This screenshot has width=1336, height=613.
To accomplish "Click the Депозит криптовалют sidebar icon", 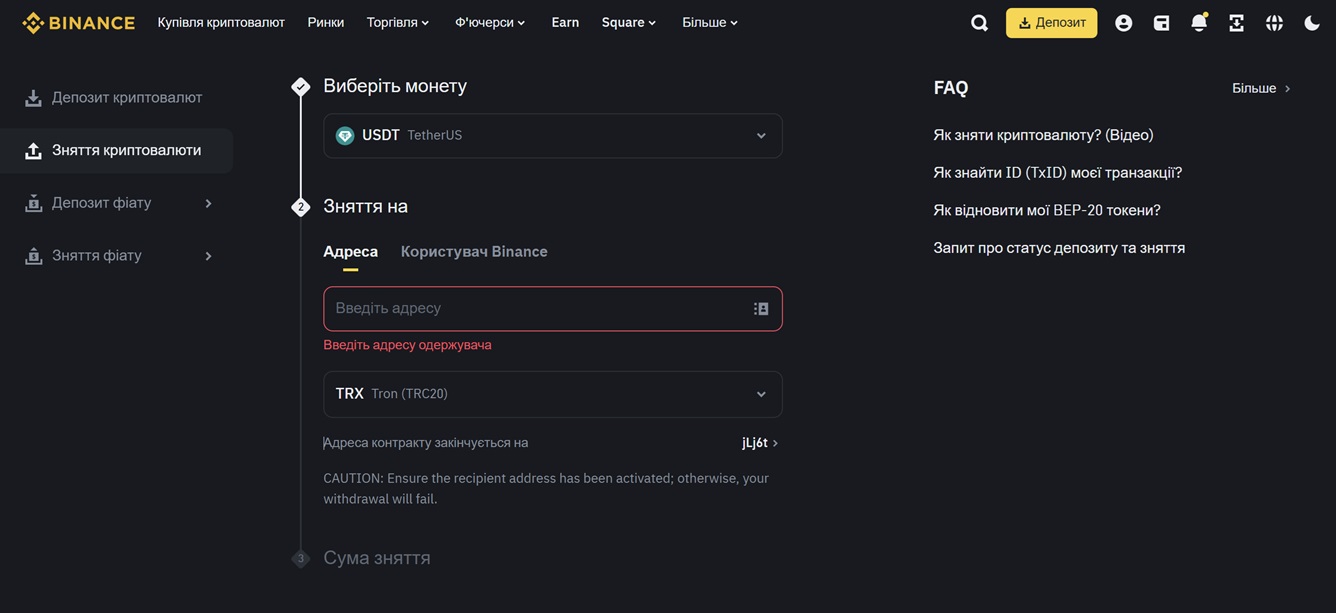I will click(x=33, y=98).
